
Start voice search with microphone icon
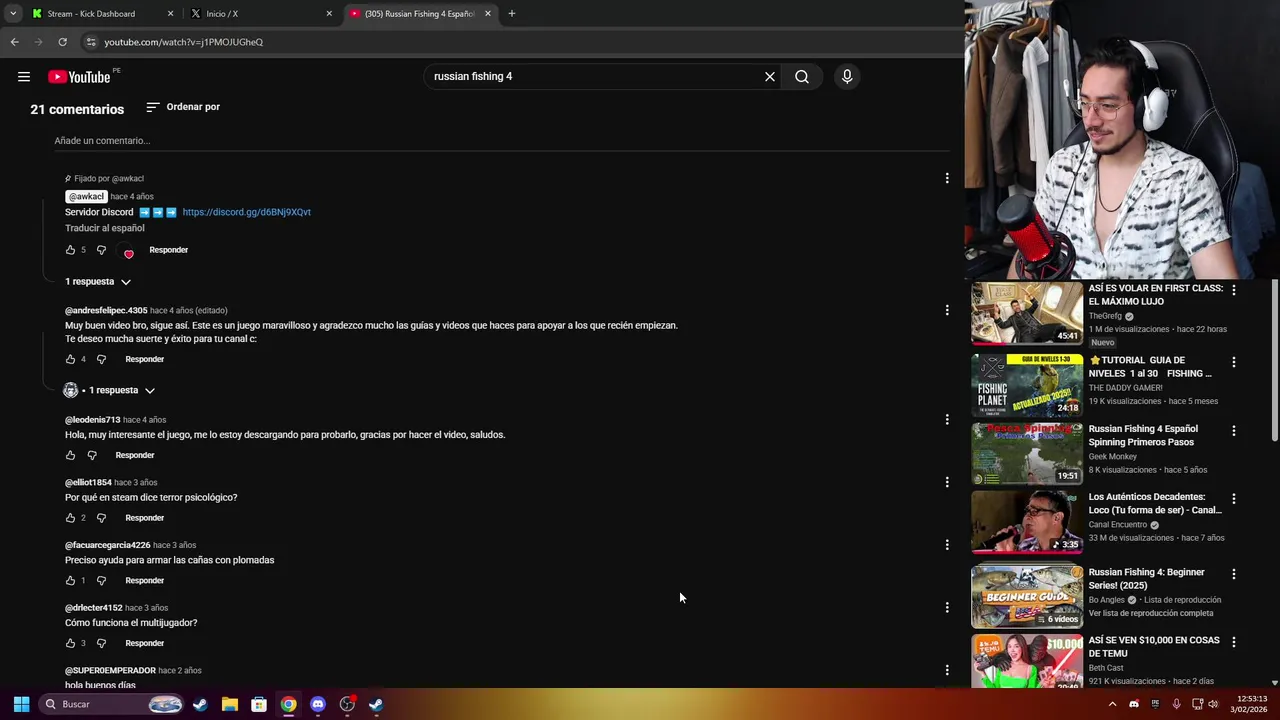[x=847, y=77]
